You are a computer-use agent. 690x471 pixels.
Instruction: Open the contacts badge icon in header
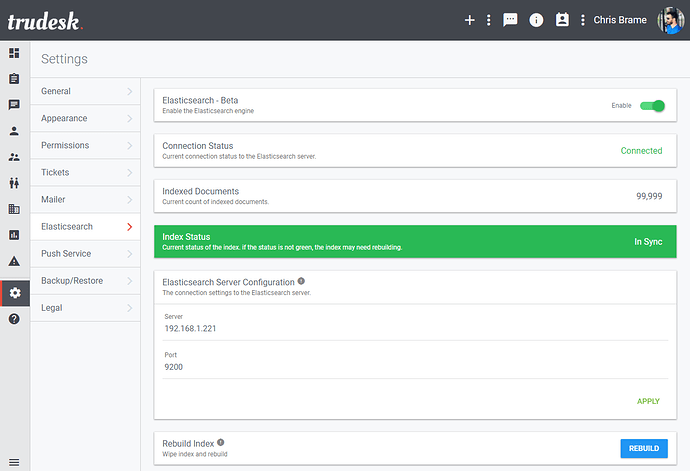pyautogui.click(x=562, y=19)
